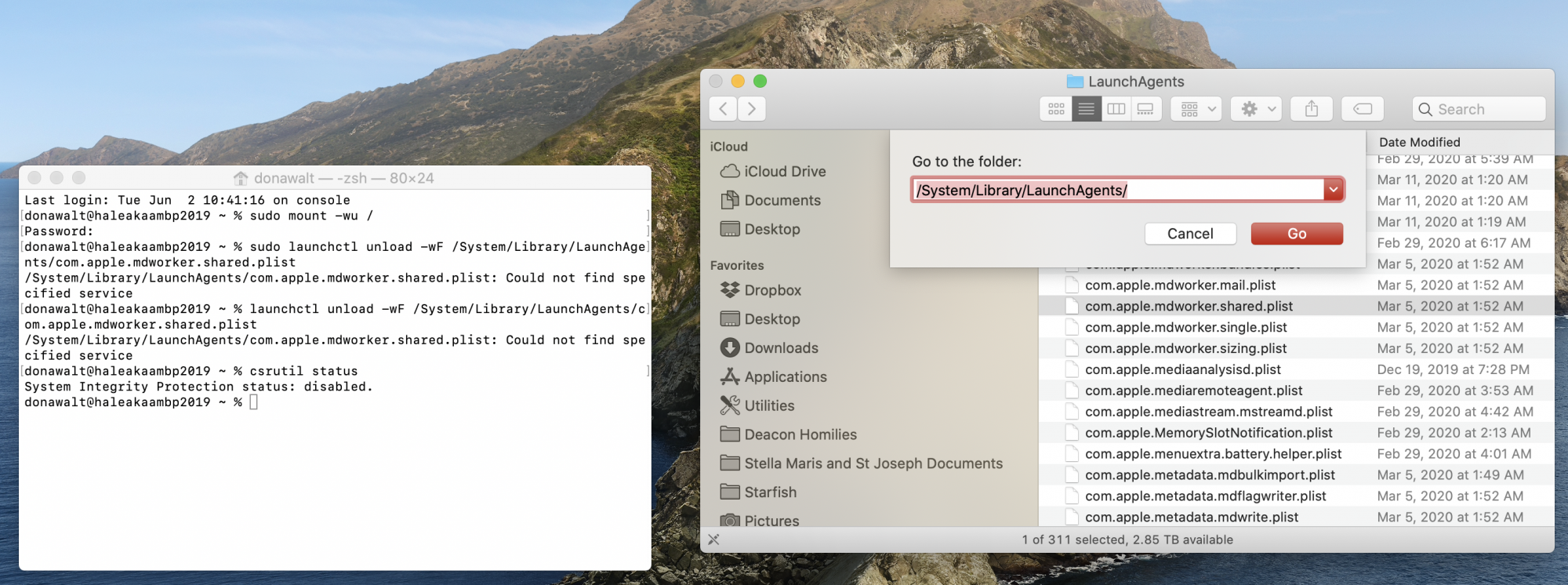This screenshot has width=1568, height=585.
Task: Open Utilities in sidebar
Action: tap(757, 405)
